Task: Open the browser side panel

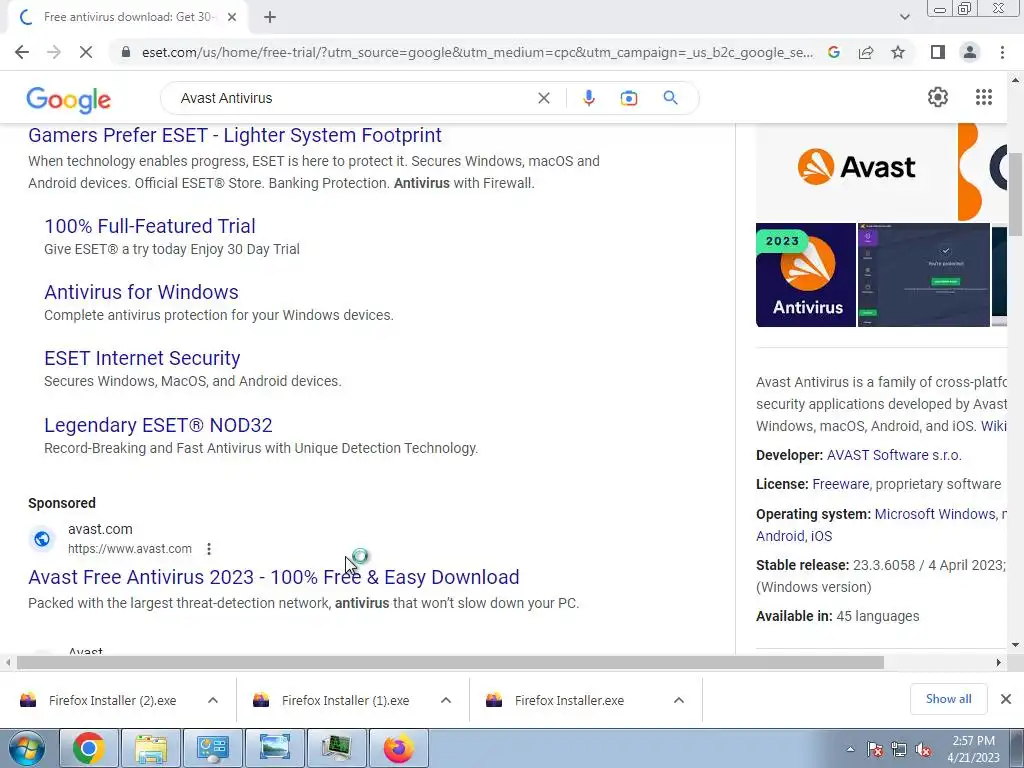Action: [938, 52]
